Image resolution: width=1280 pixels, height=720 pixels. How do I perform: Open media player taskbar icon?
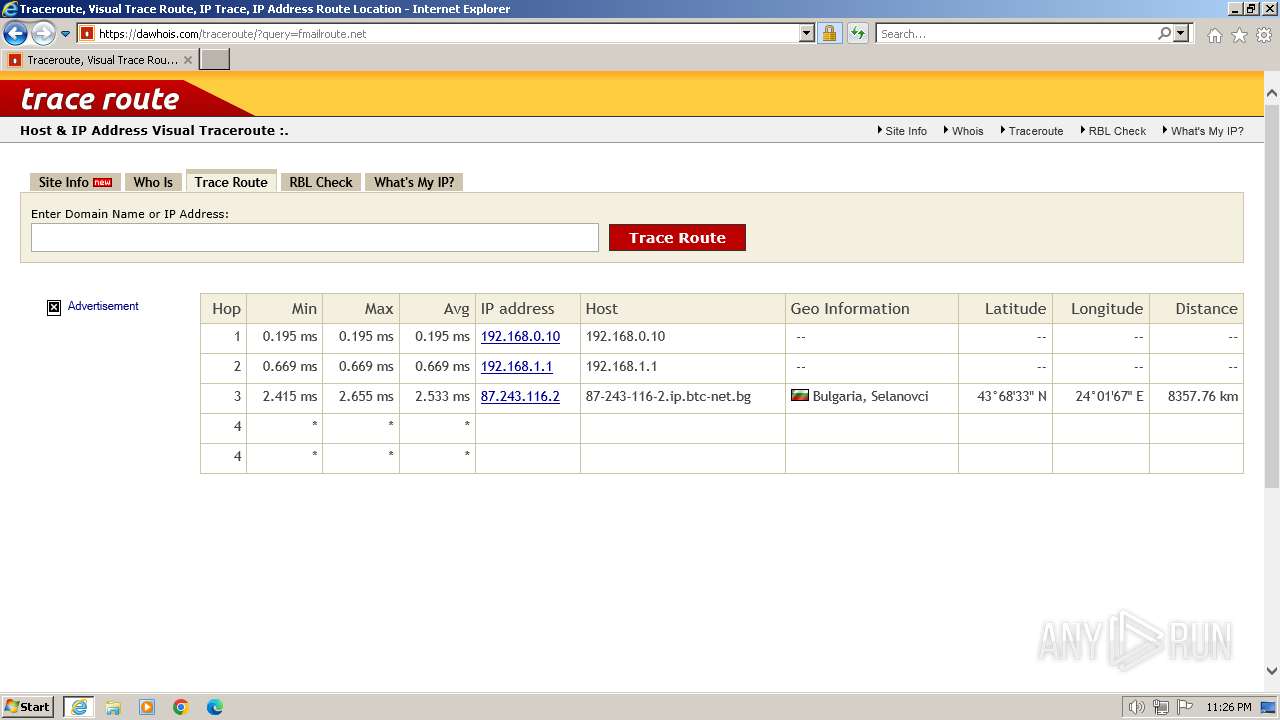(x=147, y=707)
